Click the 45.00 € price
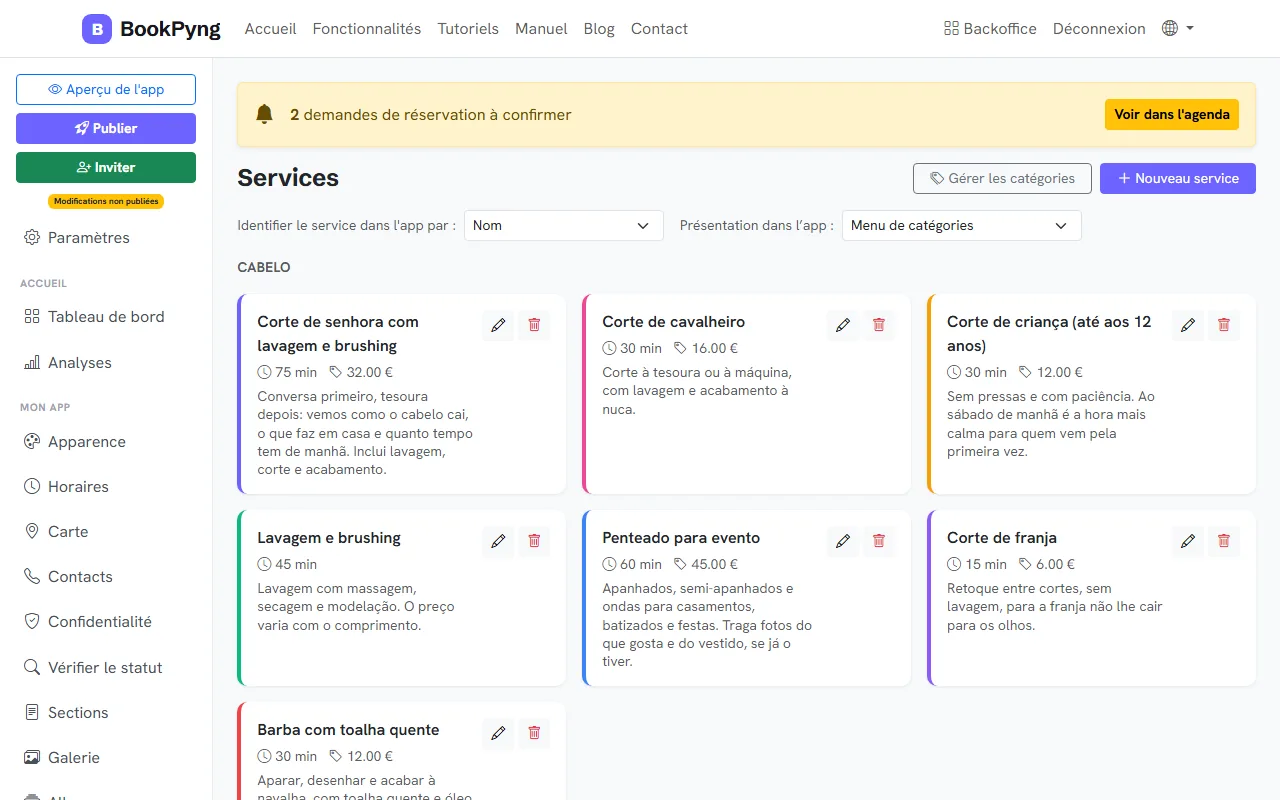The height and width of the screenshot is (800, 1280). [706, 564]
